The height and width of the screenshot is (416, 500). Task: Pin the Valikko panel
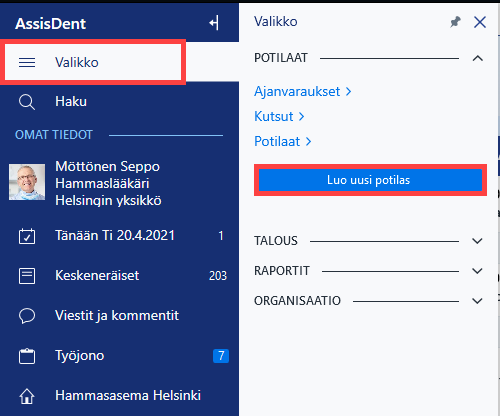pyautogui.click(x=455, y=22)
